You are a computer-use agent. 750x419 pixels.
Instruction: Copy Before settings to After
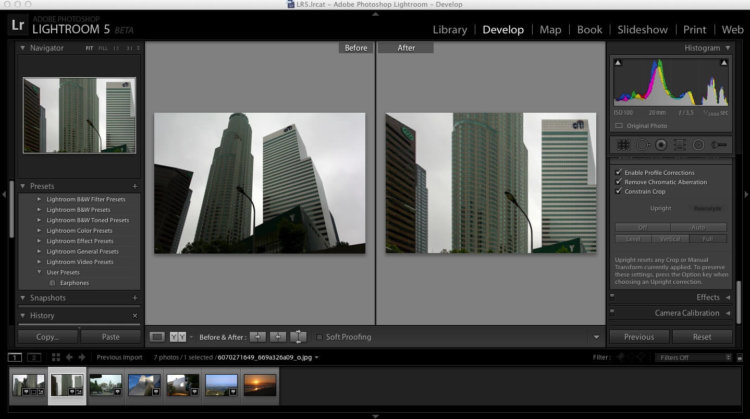[258, 337]
